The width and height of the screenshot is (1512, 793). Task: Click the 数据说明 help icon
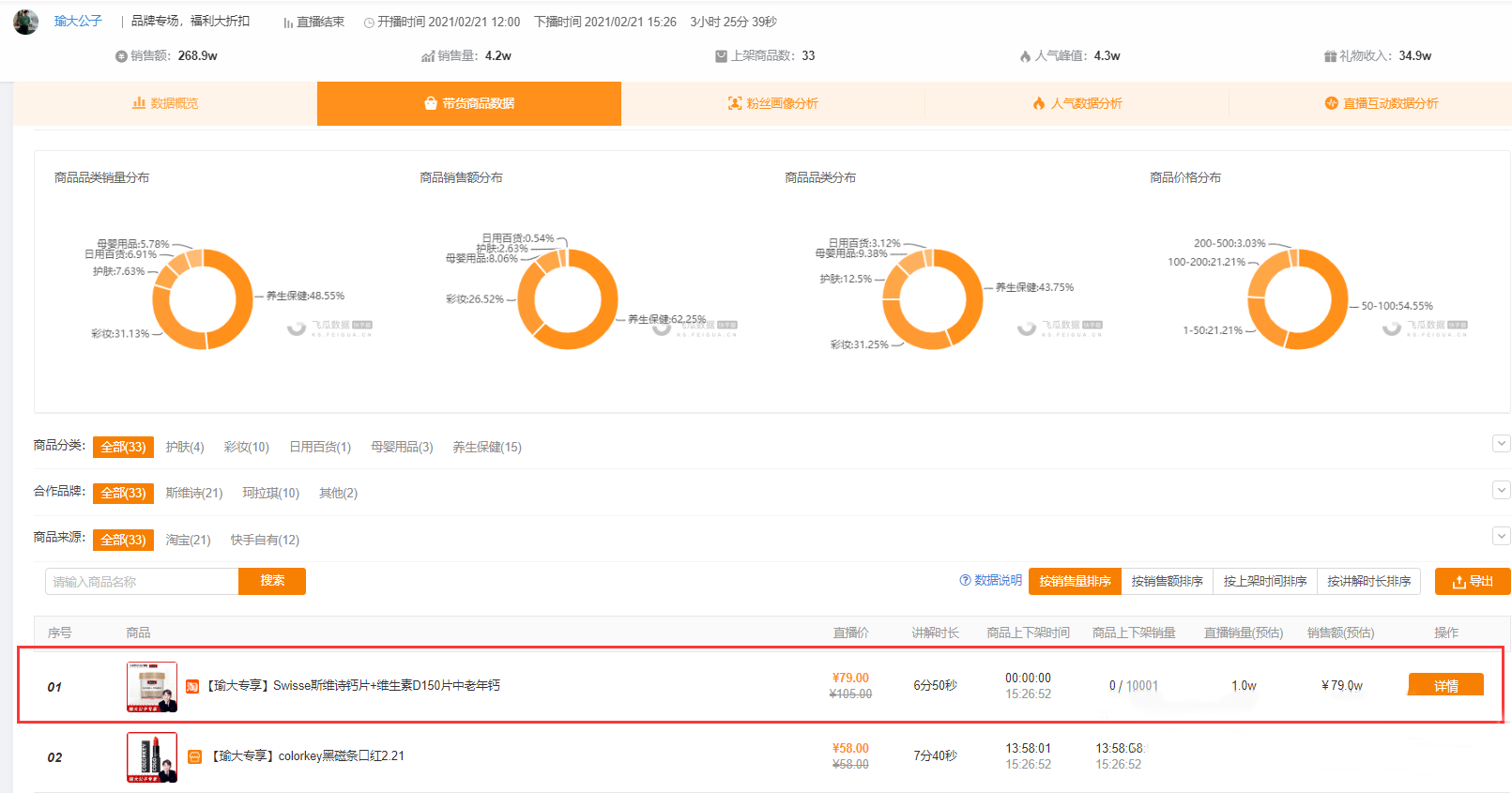(965, 580)
